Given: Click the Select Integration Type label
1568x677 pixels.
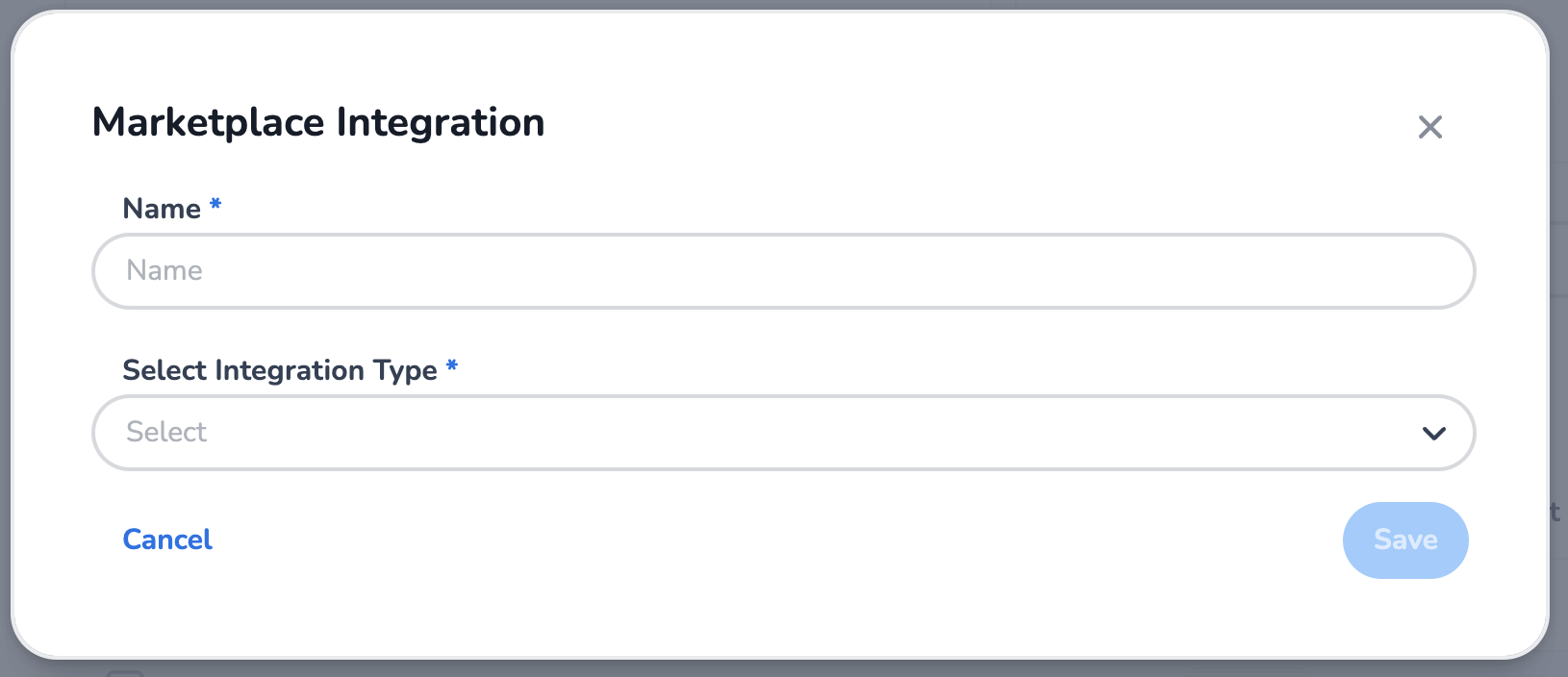Looking at the screenshot, I should (x=278, y=370).
